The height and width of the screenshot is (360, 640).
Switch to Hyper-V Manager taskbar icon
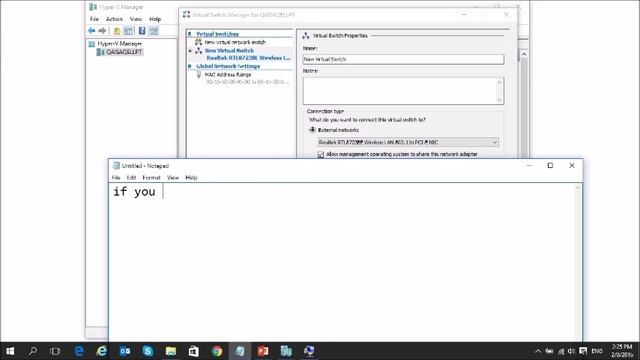(x=286, y=351)
